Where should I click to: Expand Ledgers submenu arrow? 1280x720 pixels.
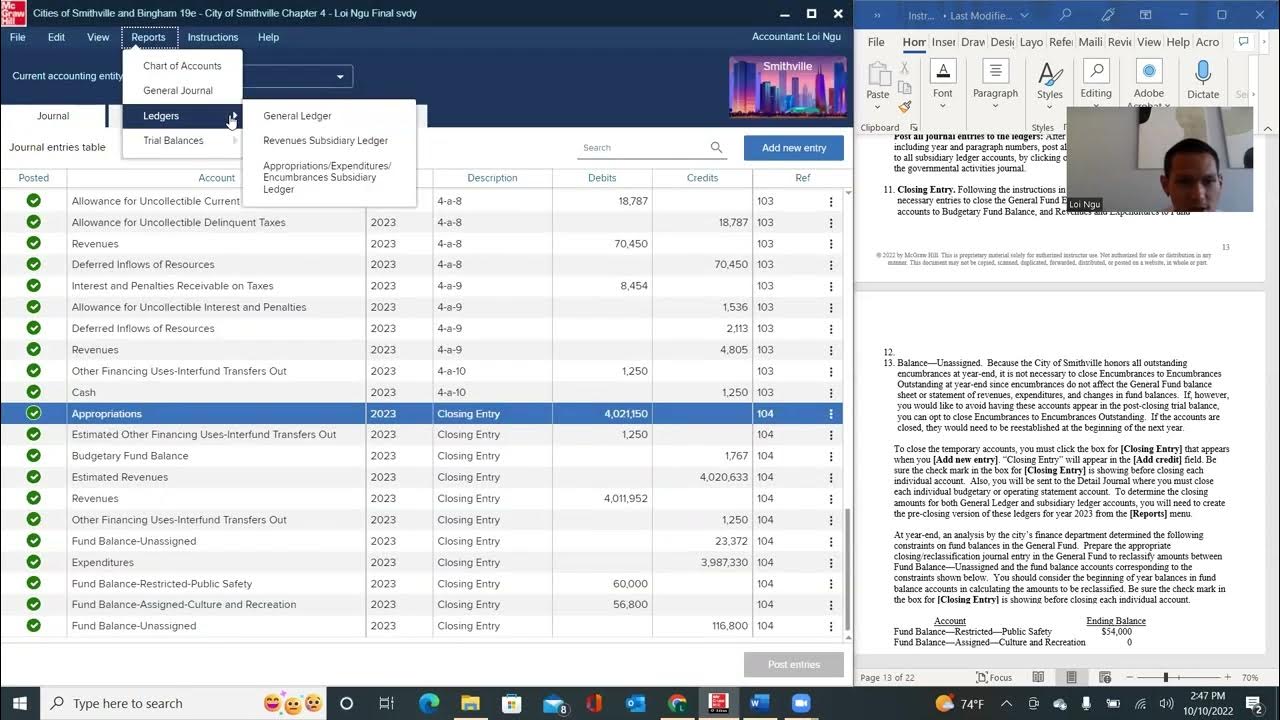[235, 116]
